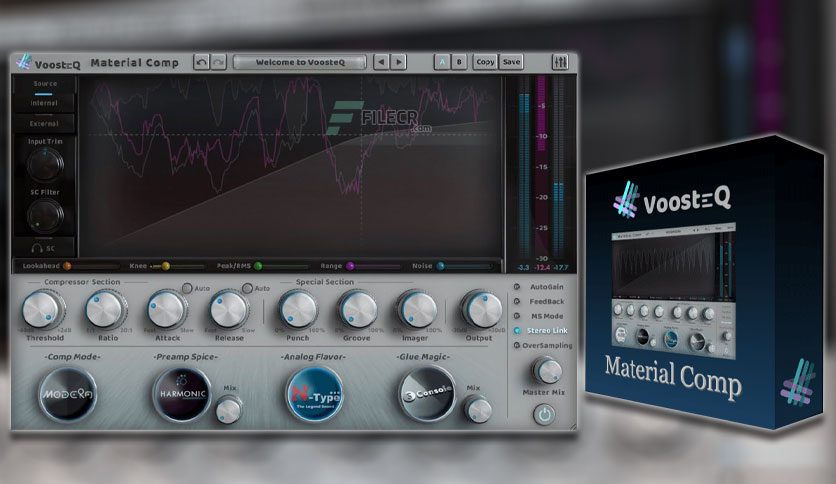The image size is (836, 484).
Task: Select preset slot B
Action: 459,62
